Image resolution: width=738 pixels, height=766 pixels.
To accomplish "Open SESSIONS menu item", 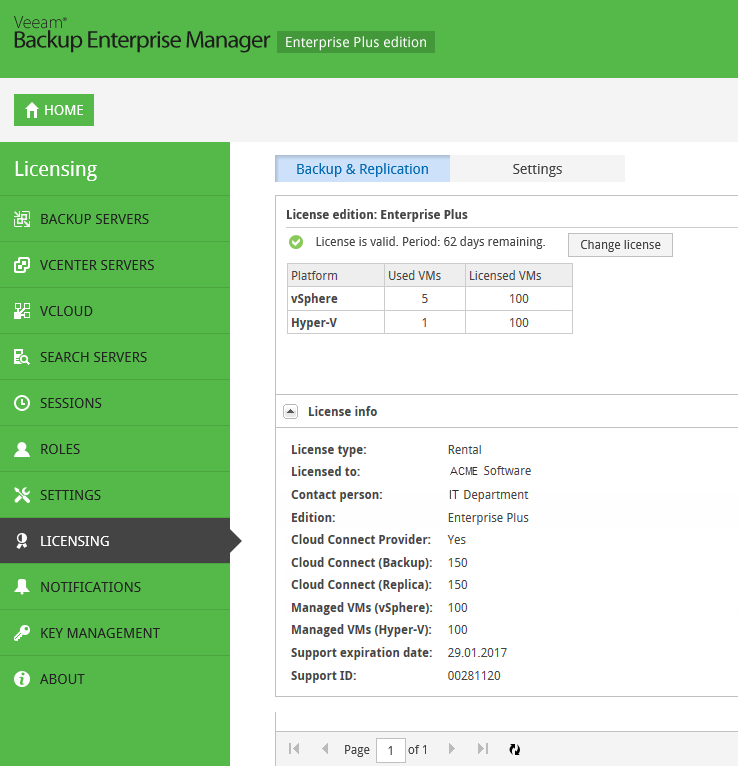I will [x=115, y=403].
